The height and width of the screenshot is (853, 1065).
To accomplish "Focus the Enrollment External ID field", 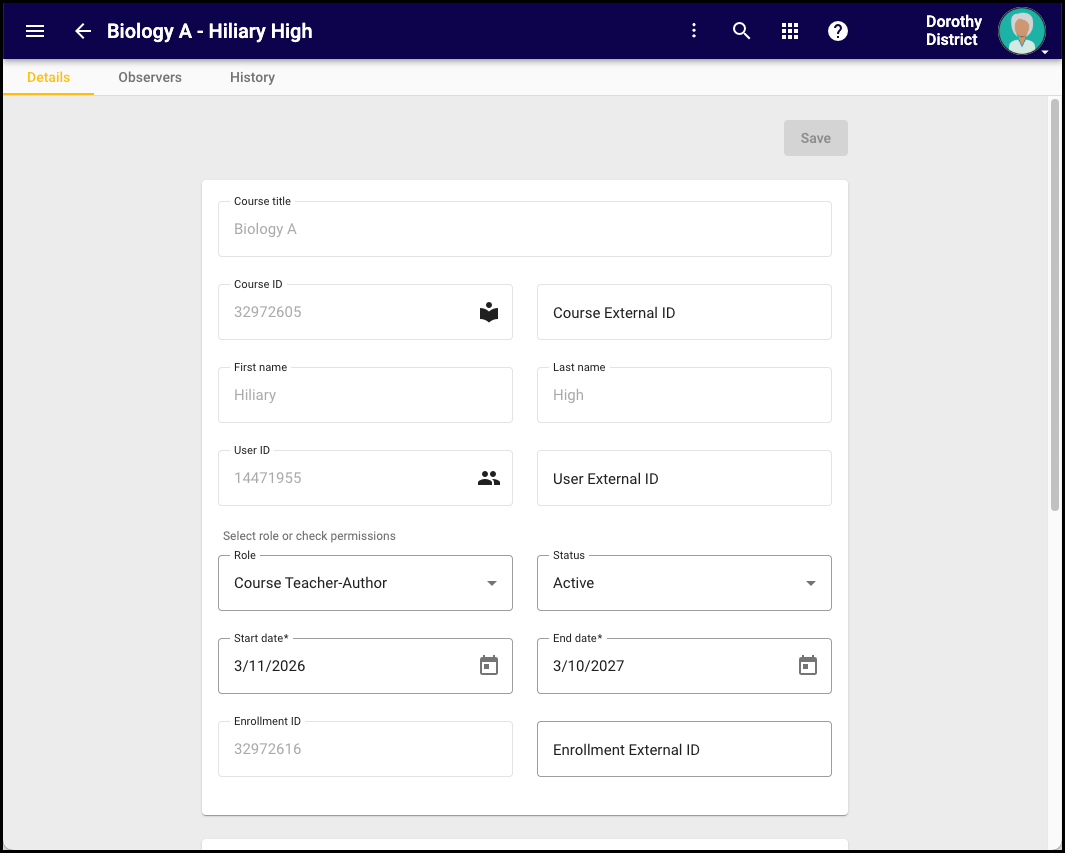I will point(684,748).
